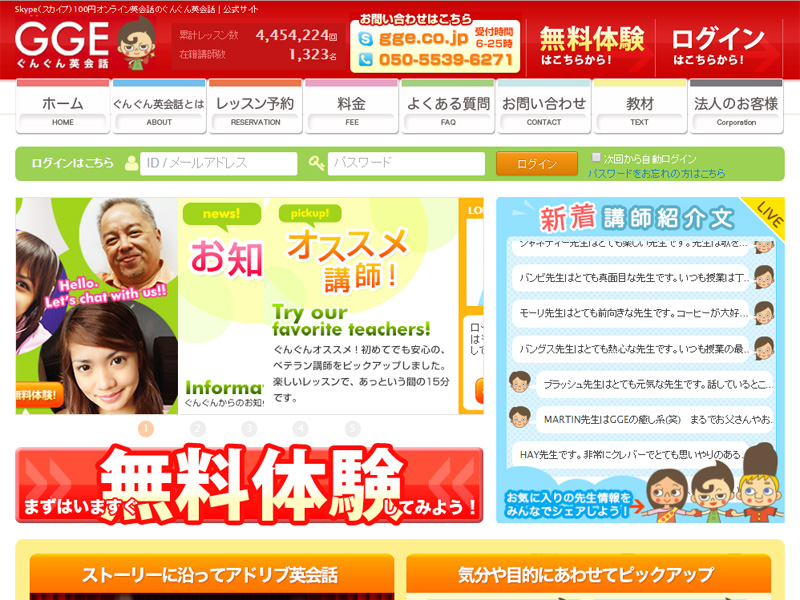Click the news! お知らせ slide panel
The width and height of the screenshot is (800, 600).
pyautogui.click(x=221, y=306)
